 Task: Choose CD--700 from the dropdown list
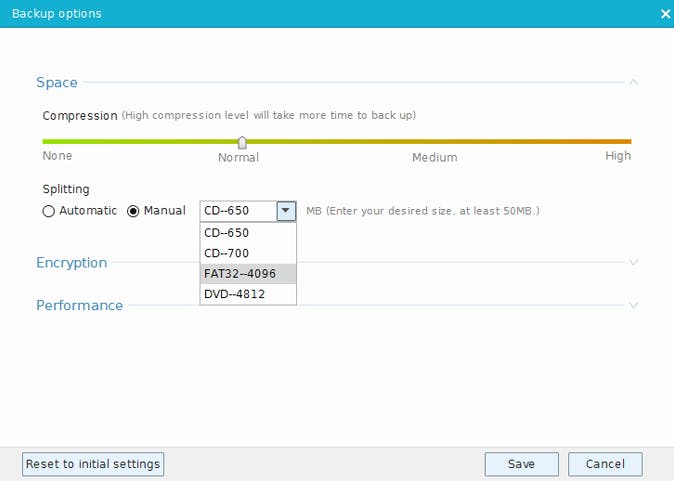point(248,253)
